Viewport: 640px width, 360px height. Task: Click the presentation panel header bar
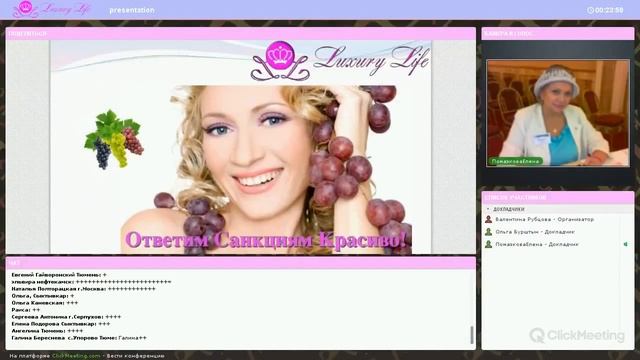point(240,33)
